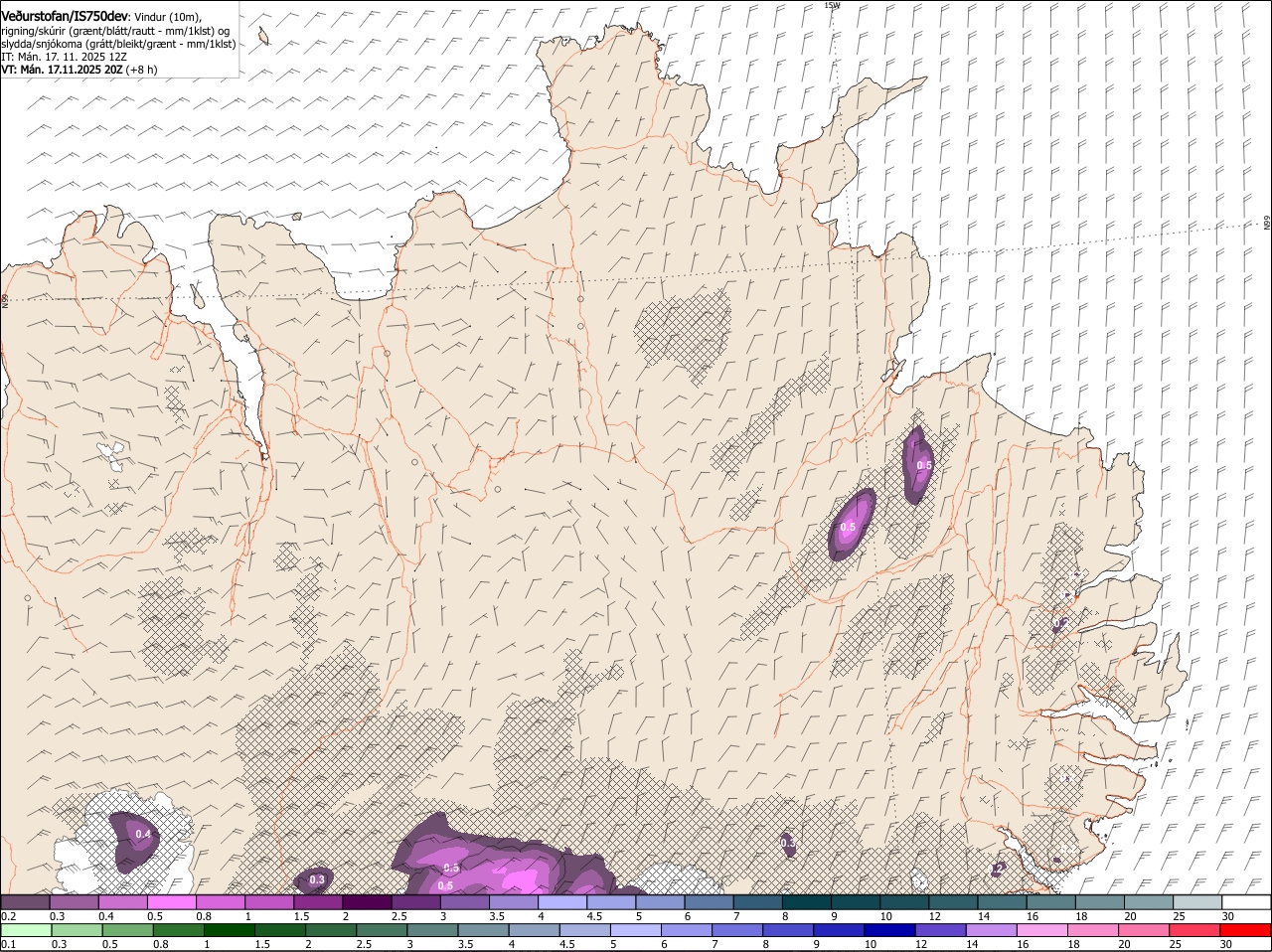Click the 'N99' label on the left map edge
Image resolution: width=1272 pixels, height=952 pixels.
[5, 299]
